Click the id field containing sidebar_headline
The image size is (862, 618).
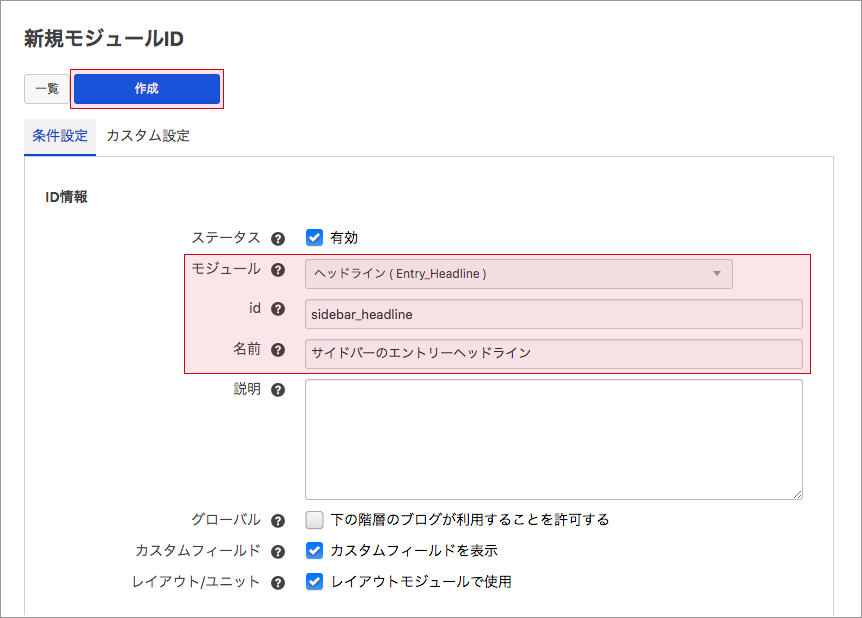point(553,314)
